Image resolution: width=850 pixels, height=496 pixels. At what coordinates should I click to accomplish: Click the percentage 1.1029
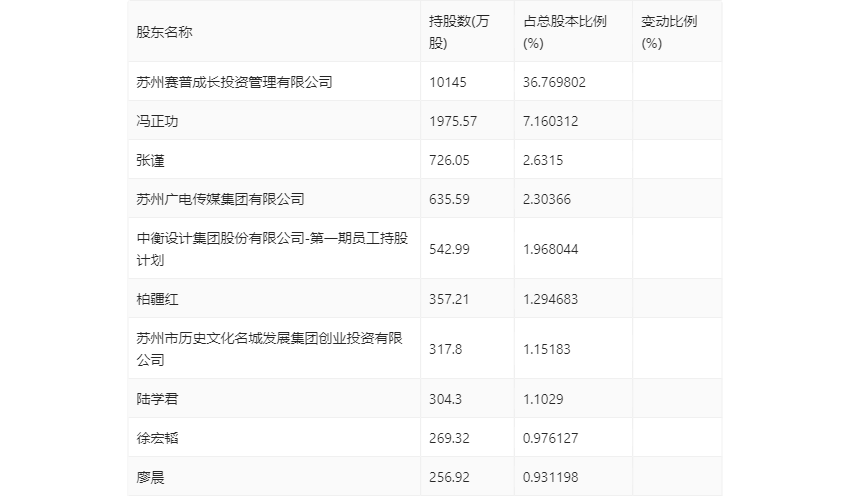(x=543, y=399)
